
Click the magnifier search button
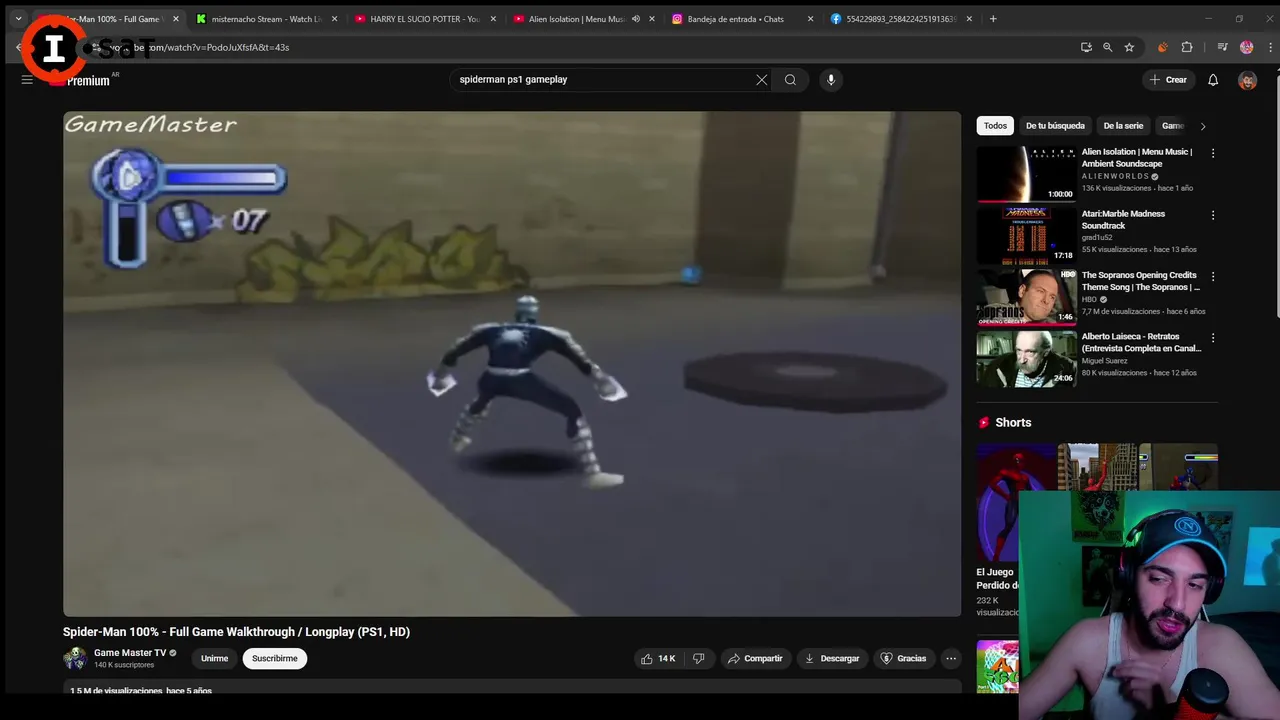[x=790, y=80]
